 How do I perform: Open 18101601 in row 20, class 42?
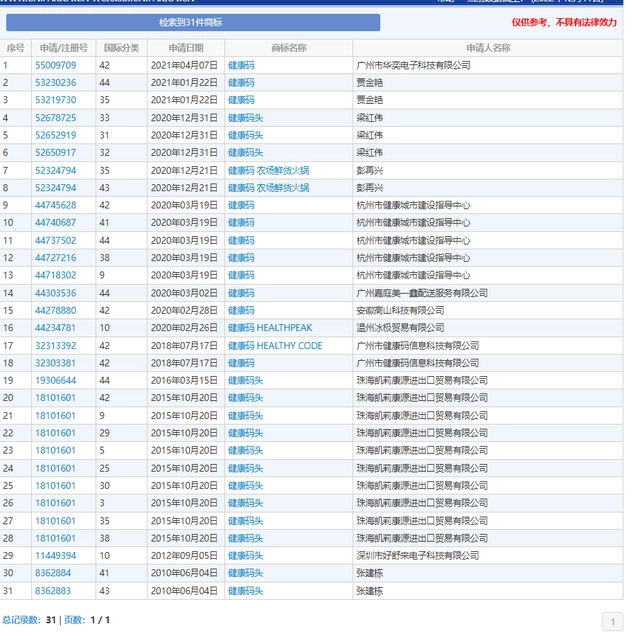pos(56,398)
